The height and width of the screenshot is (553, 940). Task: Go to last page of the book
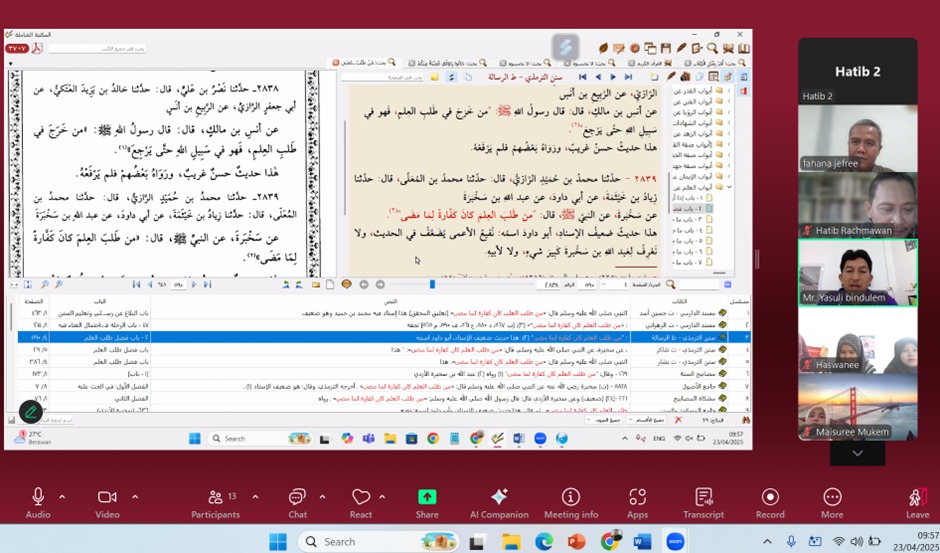click(x=628, y=77)
